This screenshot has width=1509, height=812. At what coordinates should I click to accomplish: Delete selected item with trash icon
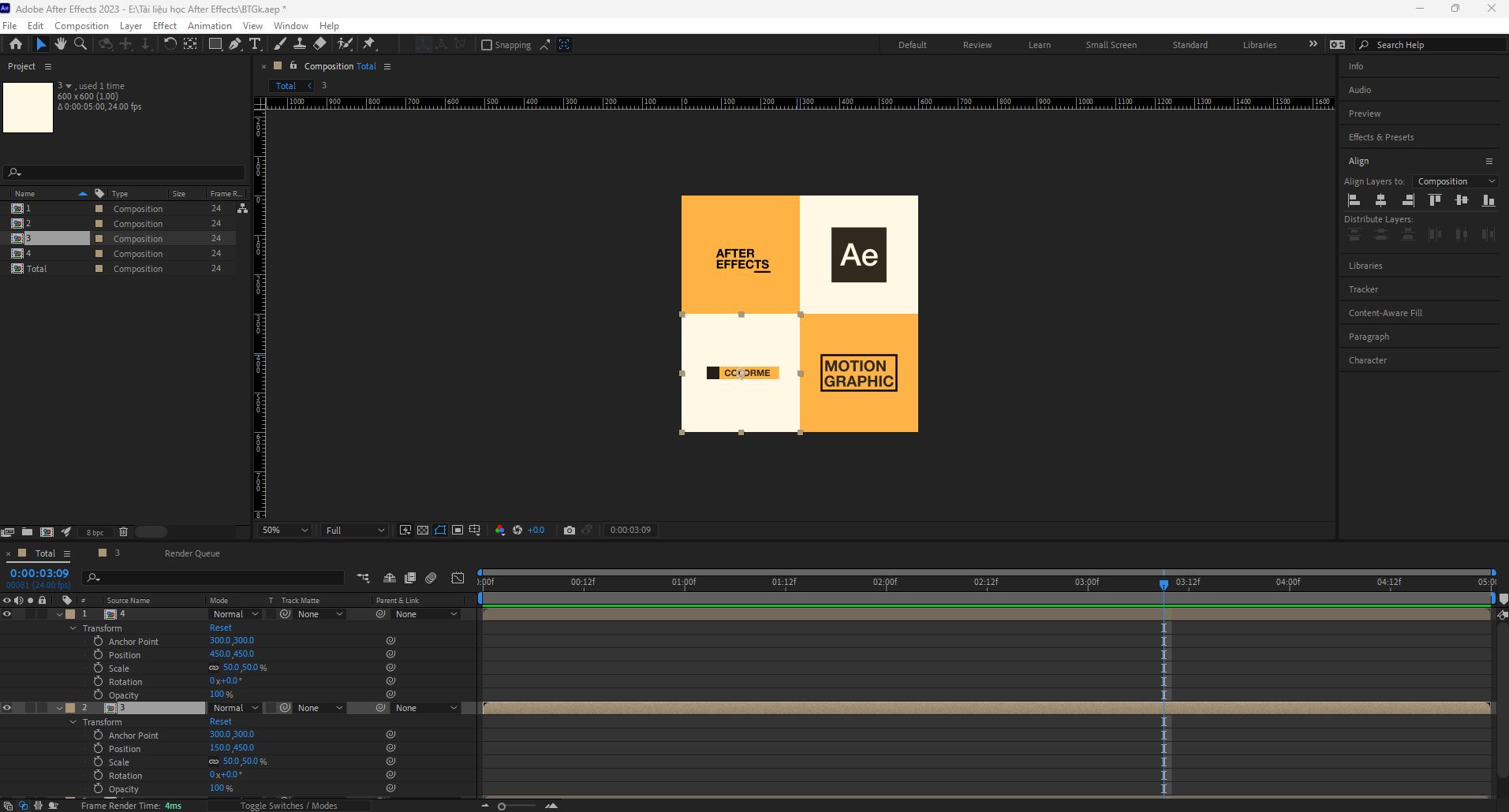[x=123, y=531]
